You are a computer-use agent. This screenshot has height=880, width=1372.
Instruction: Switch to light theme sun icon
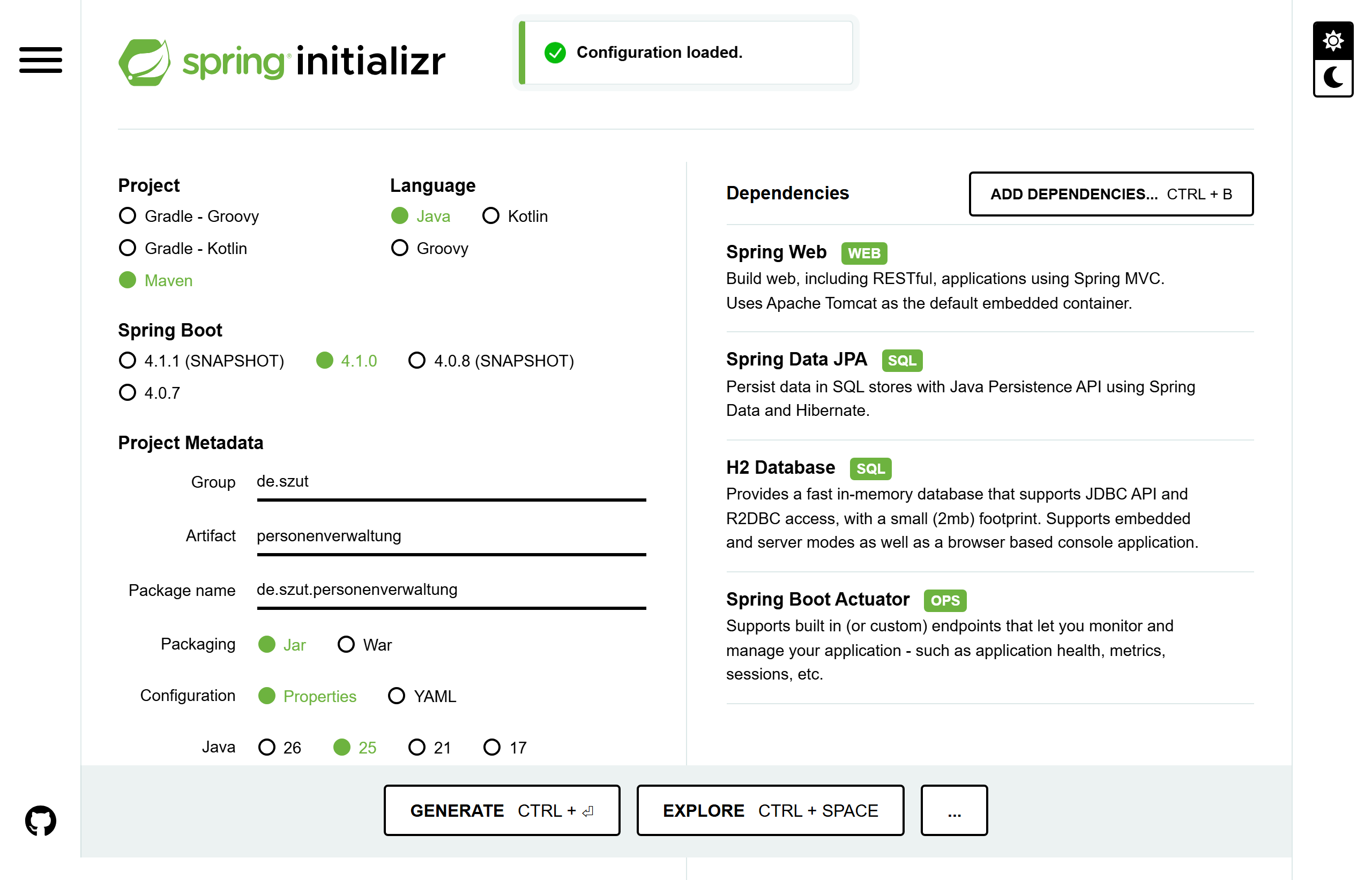(1332, 41)
